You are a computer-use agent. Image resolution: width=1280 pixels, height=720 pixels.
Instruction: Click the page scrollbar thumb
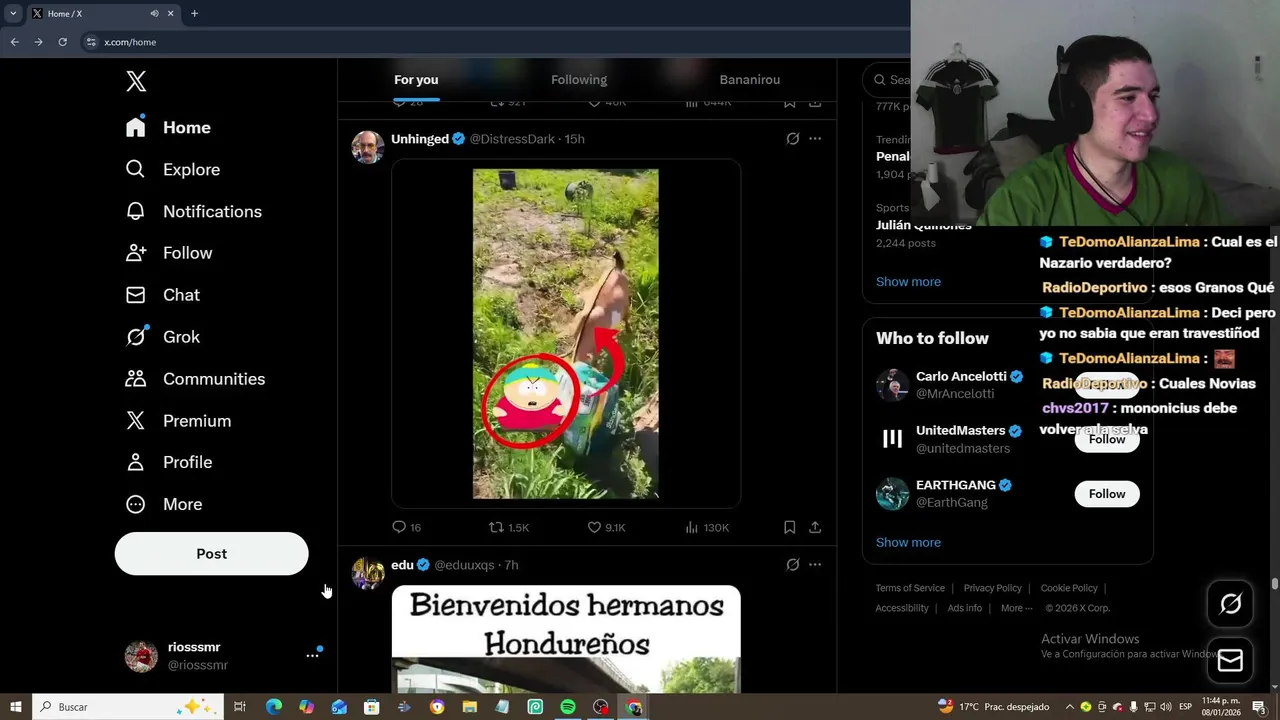click(x=1274, y=584)
